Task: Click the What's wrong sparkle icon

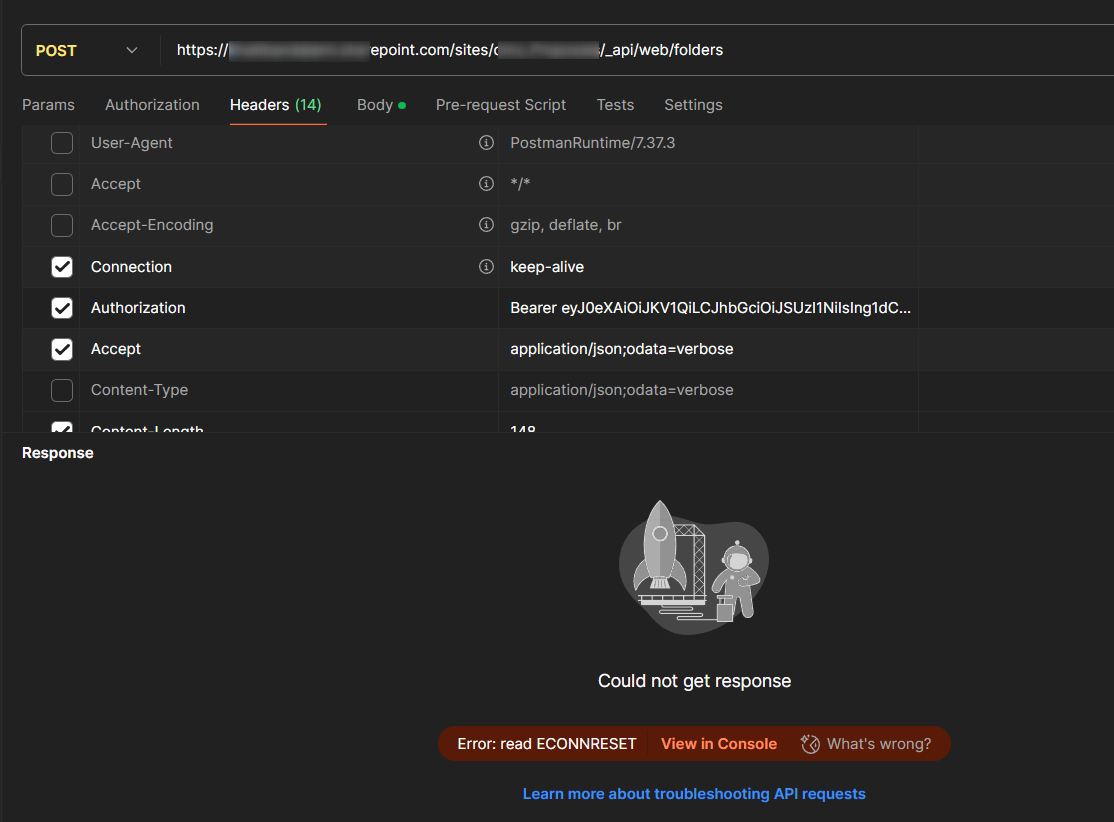Action: pos(810,744)
